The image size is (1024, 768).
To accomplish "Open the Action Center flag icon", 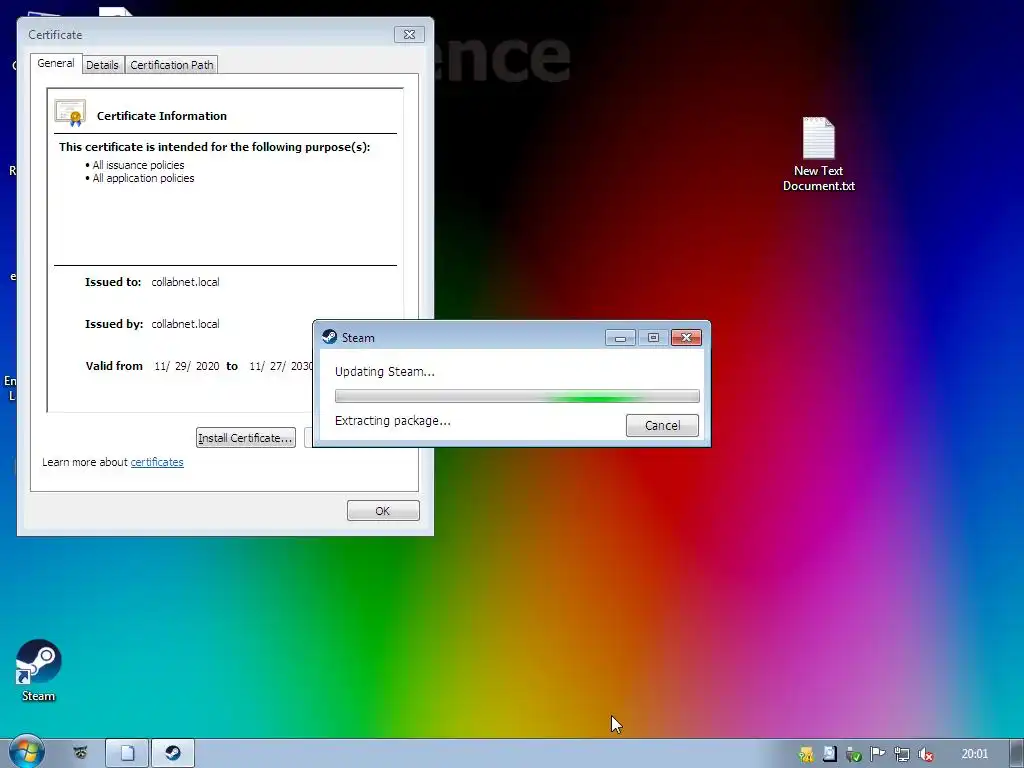I will coord(877,754).
